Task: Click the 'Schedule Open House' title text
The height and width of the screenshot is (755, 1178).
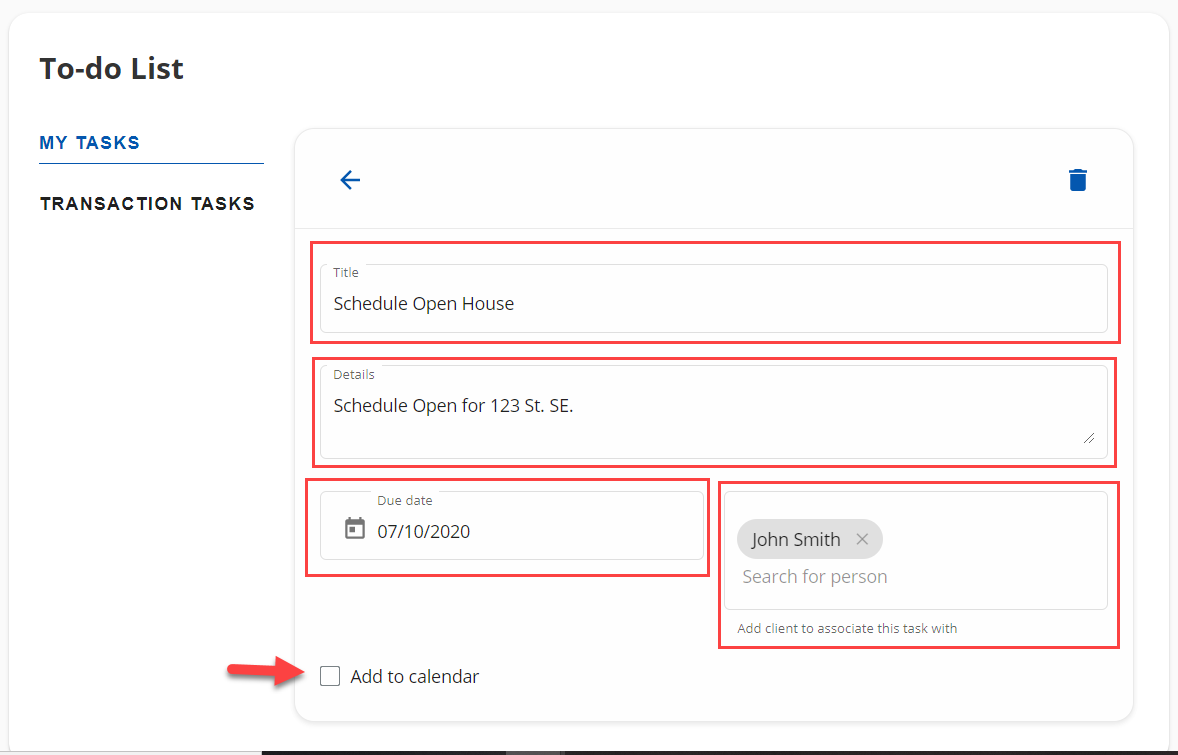Action: 423,304
